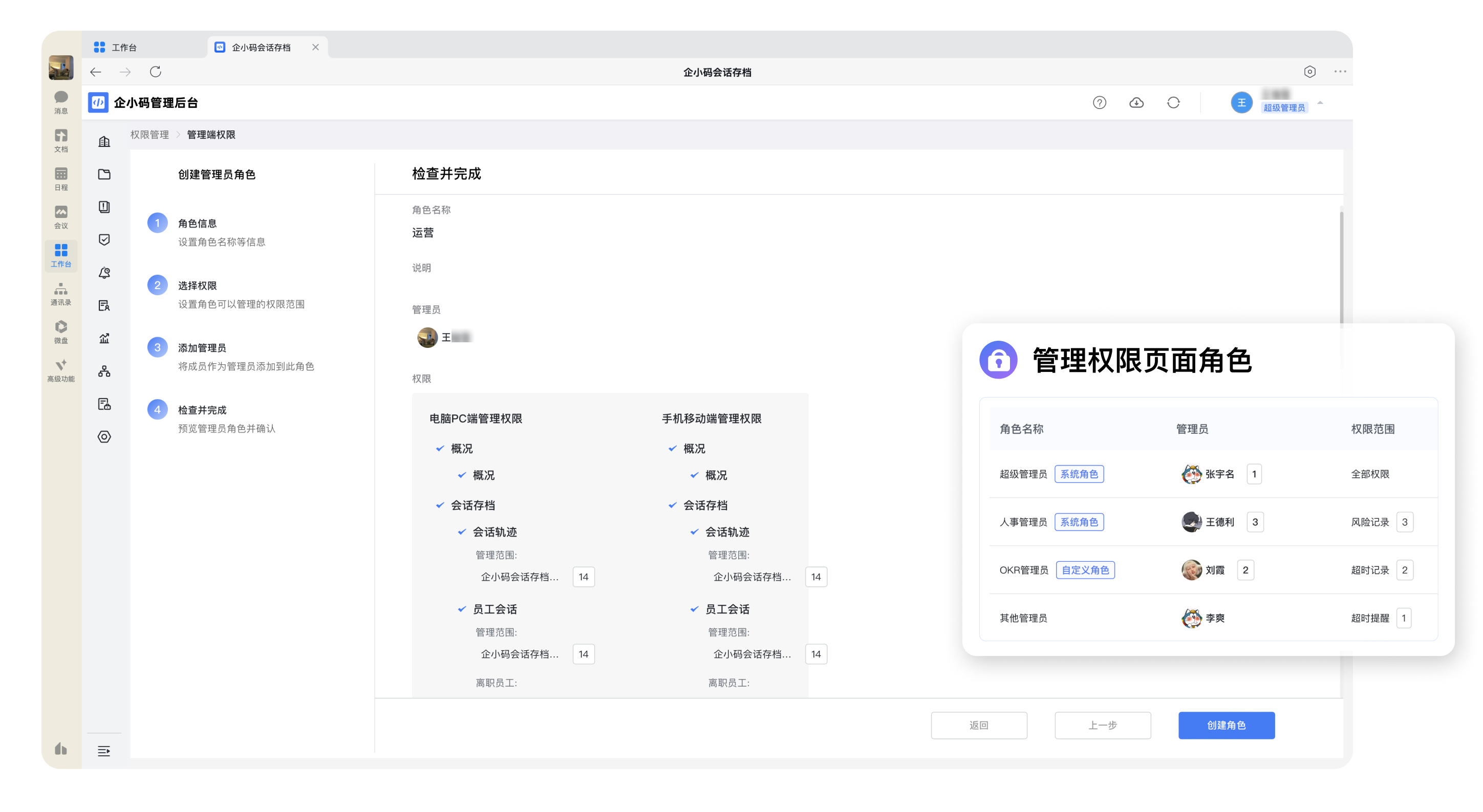The width and height of the screenshot is (1483, 812).
Task: Open the statistics chart icon in admin sidebar
Action: click(104, 338)
